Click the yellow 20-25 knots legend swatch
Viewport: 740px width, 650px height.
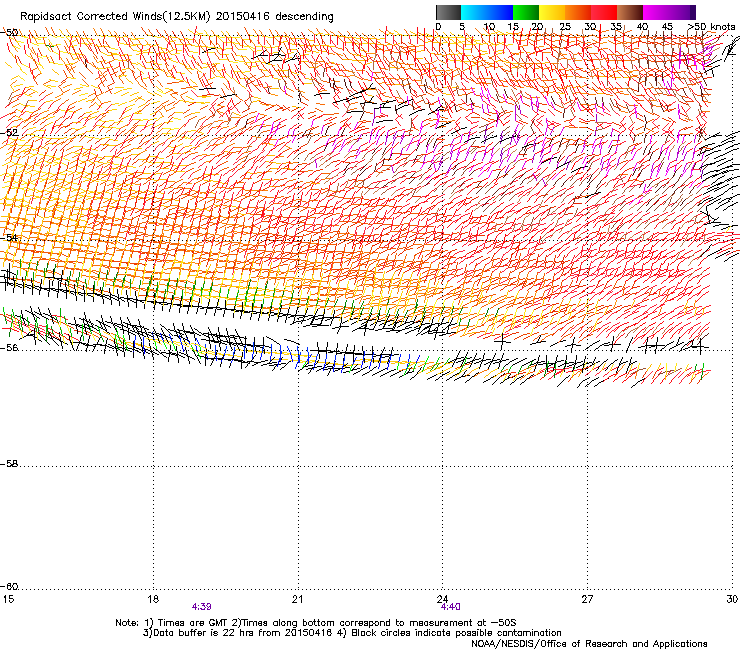click(552, 12)
